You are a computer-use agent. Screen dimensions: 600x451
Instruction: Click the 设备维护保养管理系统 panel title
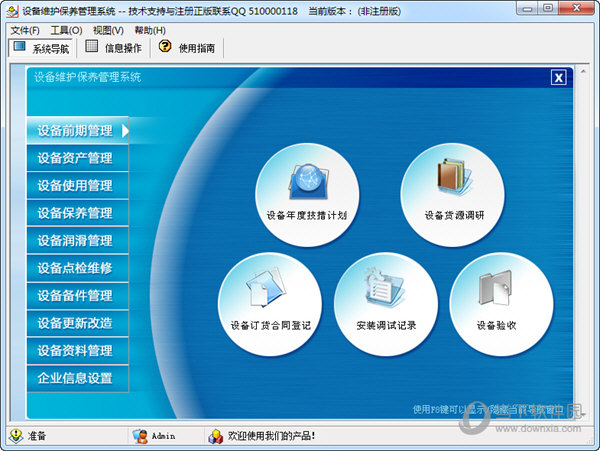click(88, 77)
